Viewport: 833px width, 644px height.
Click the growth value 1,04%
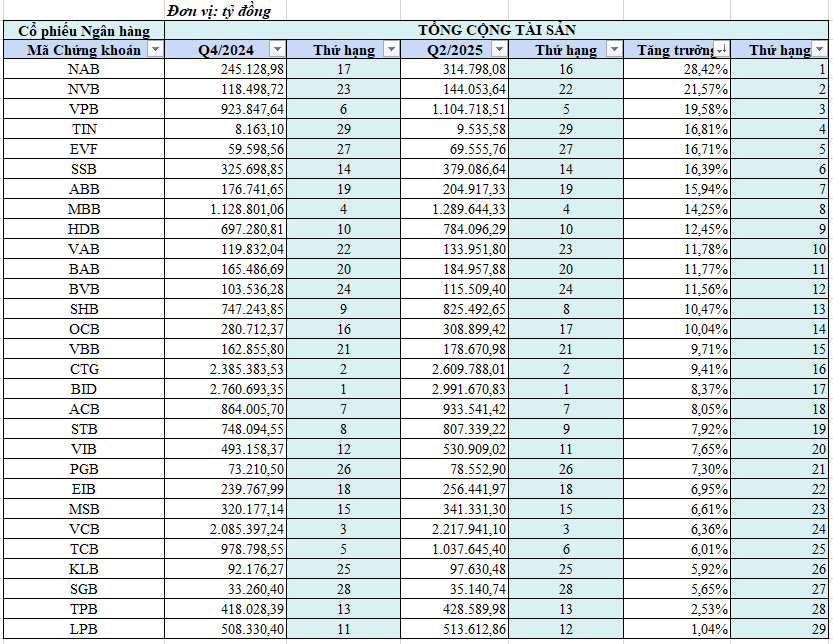(x=677, y=630)
